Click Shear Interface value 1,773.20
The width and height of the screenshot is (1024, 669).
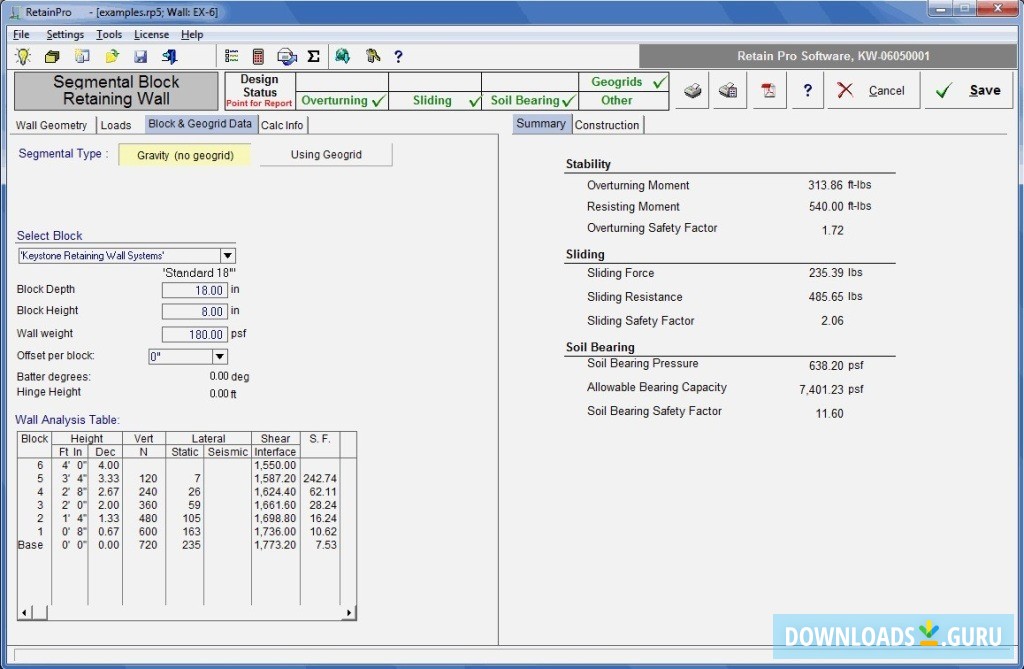click(275, 545)
